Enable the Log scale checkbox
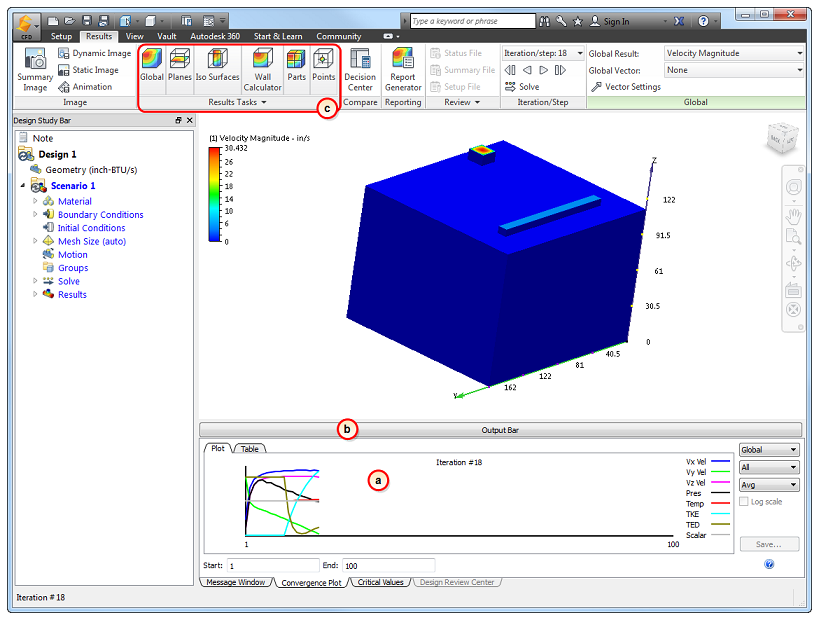The height and width of the screenshot is (620, 819). coord(744,501)
